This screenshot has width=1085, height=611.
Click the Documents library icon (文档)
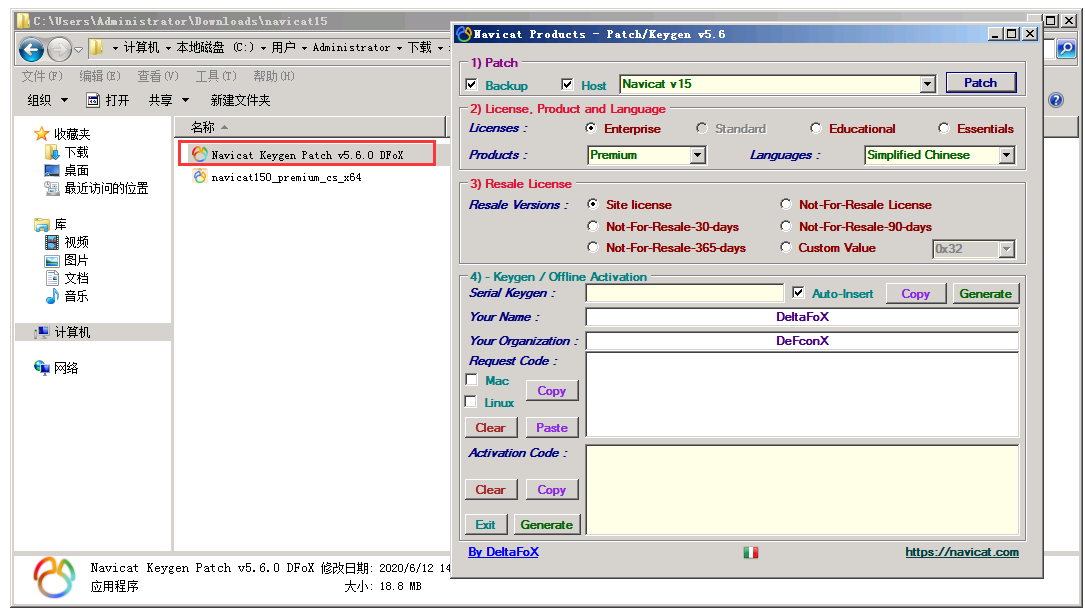tap(52, 278)
